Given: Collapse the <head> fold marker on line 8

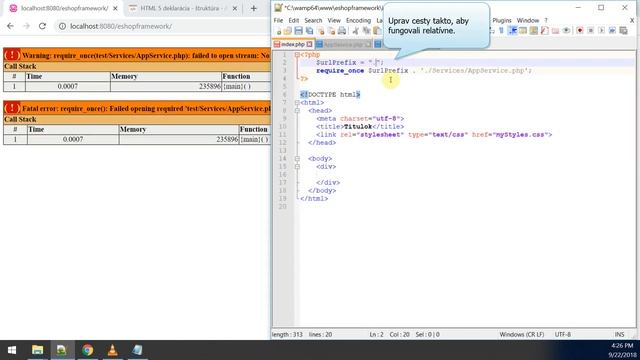Looking at the screenshot, I should [x=297, y=111].
